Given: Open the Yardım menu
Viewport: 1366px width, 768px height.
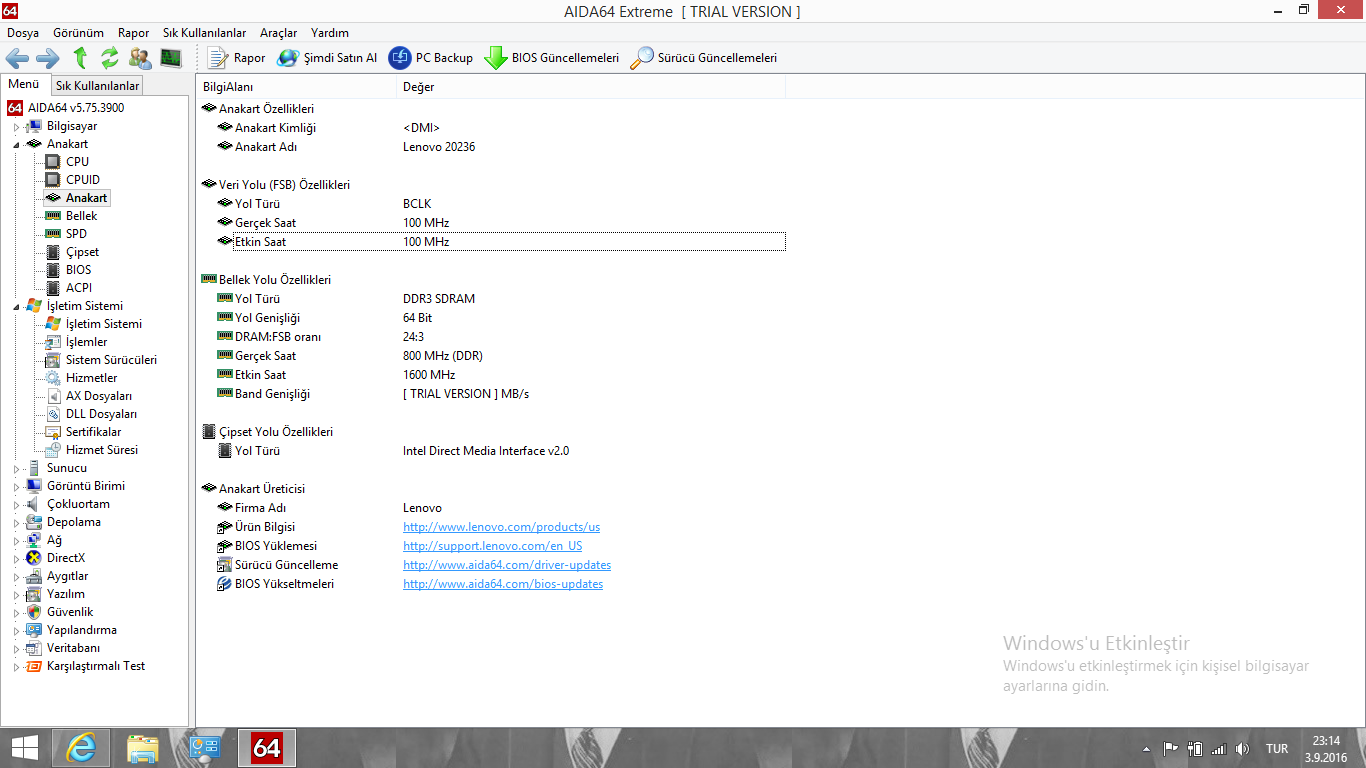Looking at the screenshot, I should [330, 33].
